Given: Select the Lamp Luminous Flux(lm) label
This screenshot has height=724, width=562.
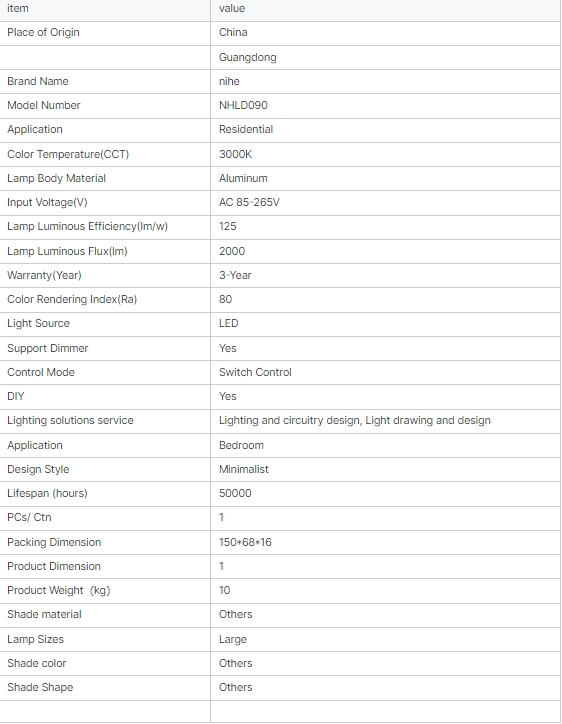Looking at the screenshot, I should [67, 252].
